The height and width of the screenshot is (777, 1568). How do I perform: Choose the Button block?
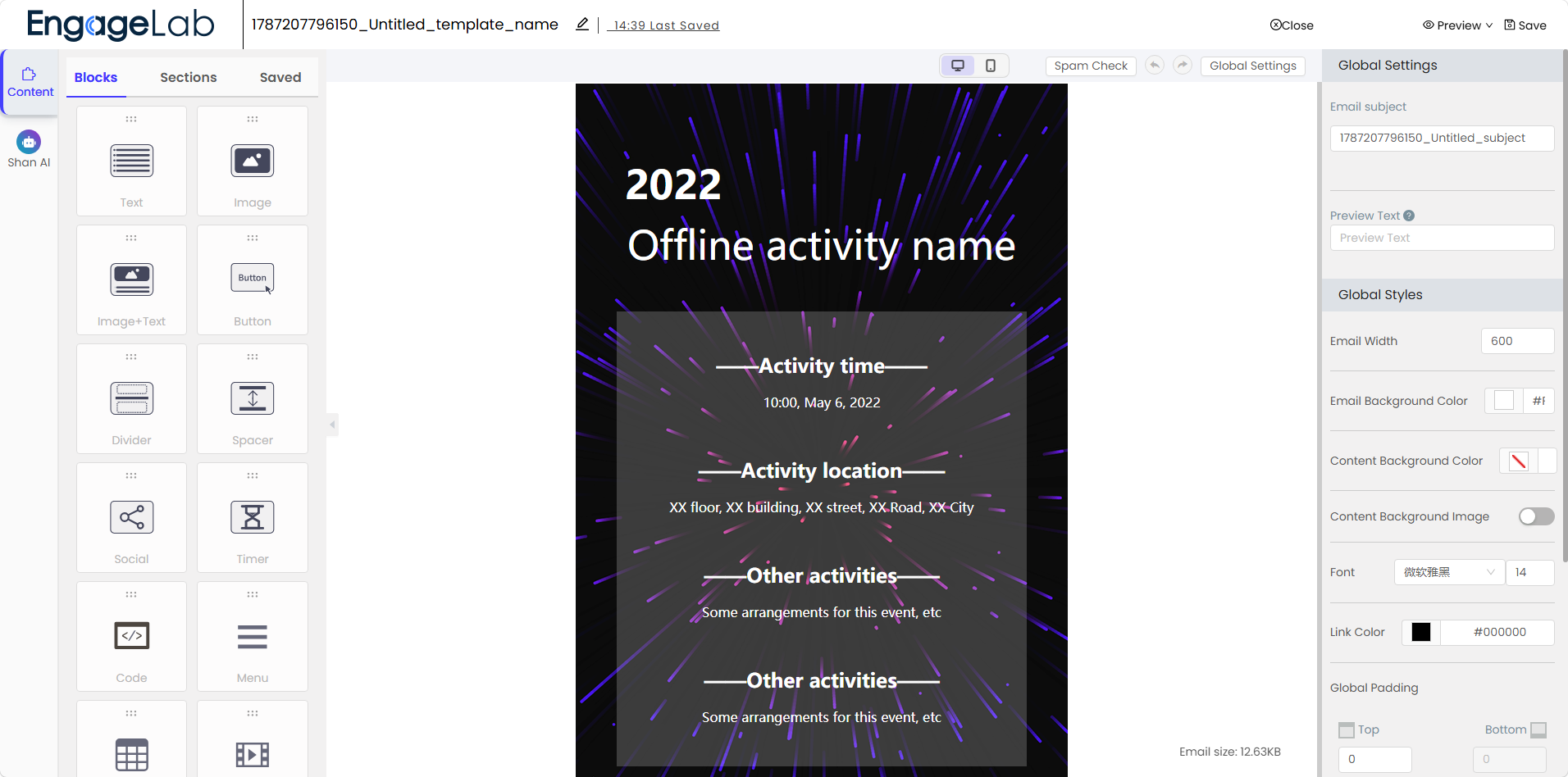click(x=253, y=279)
